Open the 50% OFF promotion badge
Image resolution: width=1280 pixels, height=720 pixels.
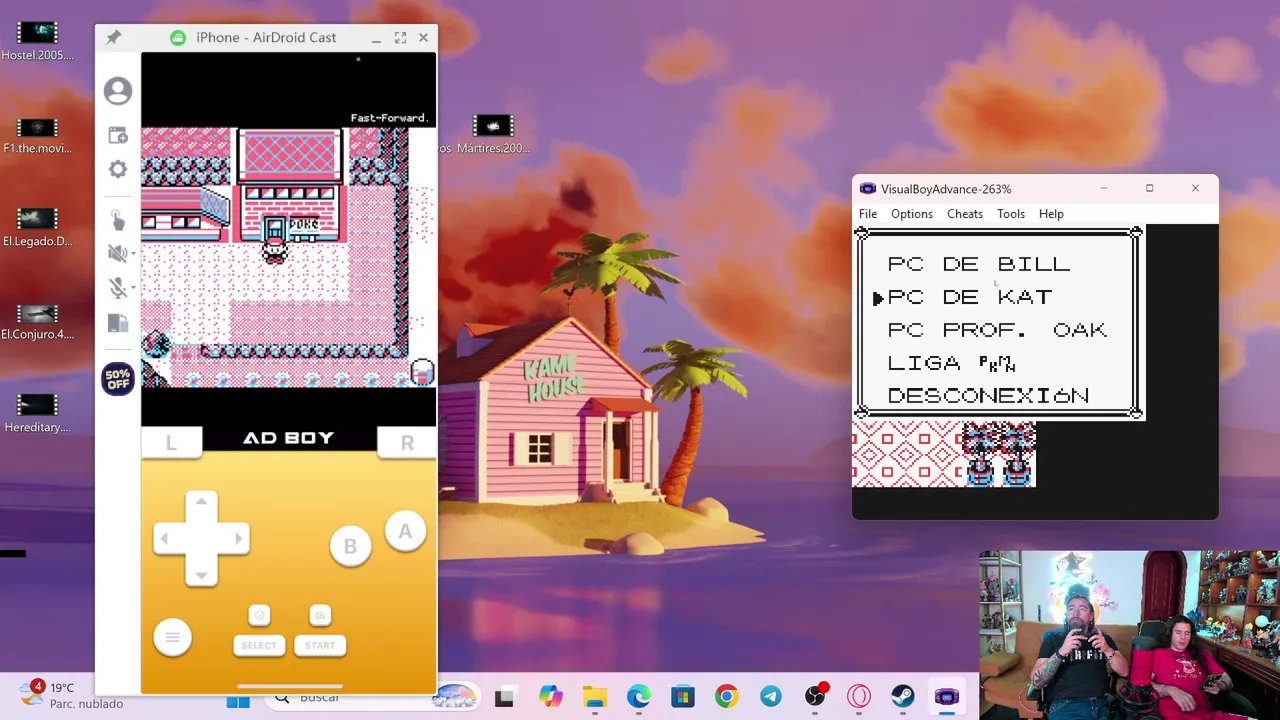tap(118, 379)
